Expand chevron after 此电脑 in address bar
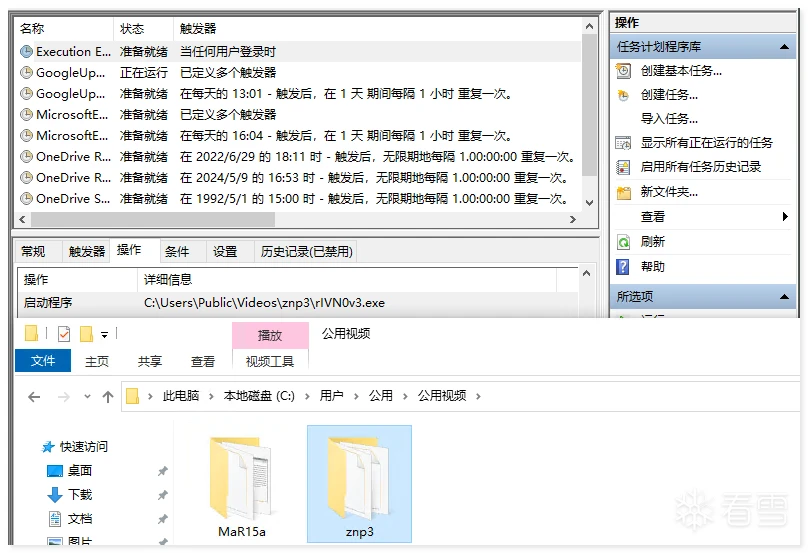Image resolution: width=808 pixels, height=553 pixels. [211, 396]
